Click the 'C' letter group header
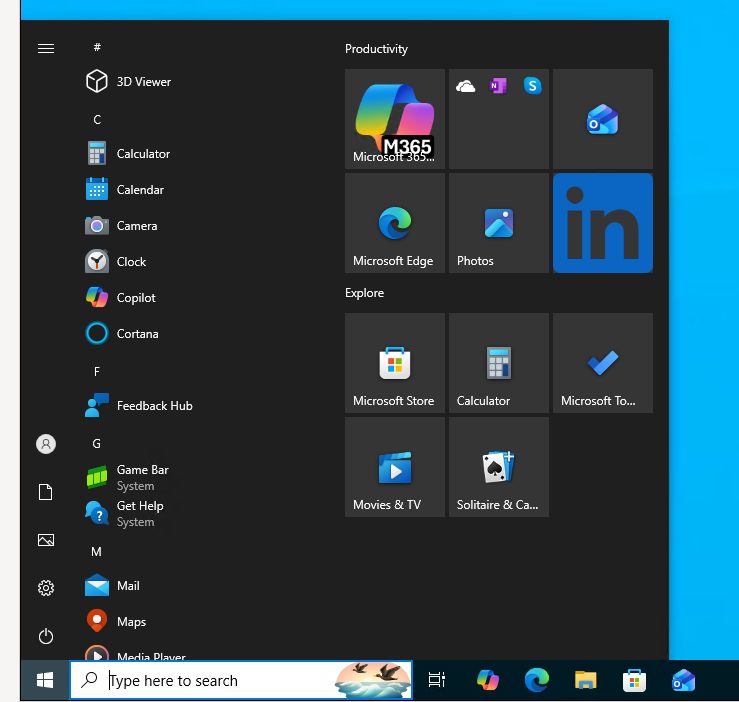Image resolution: width=739 pixels, height=702 pixels. 97,120
